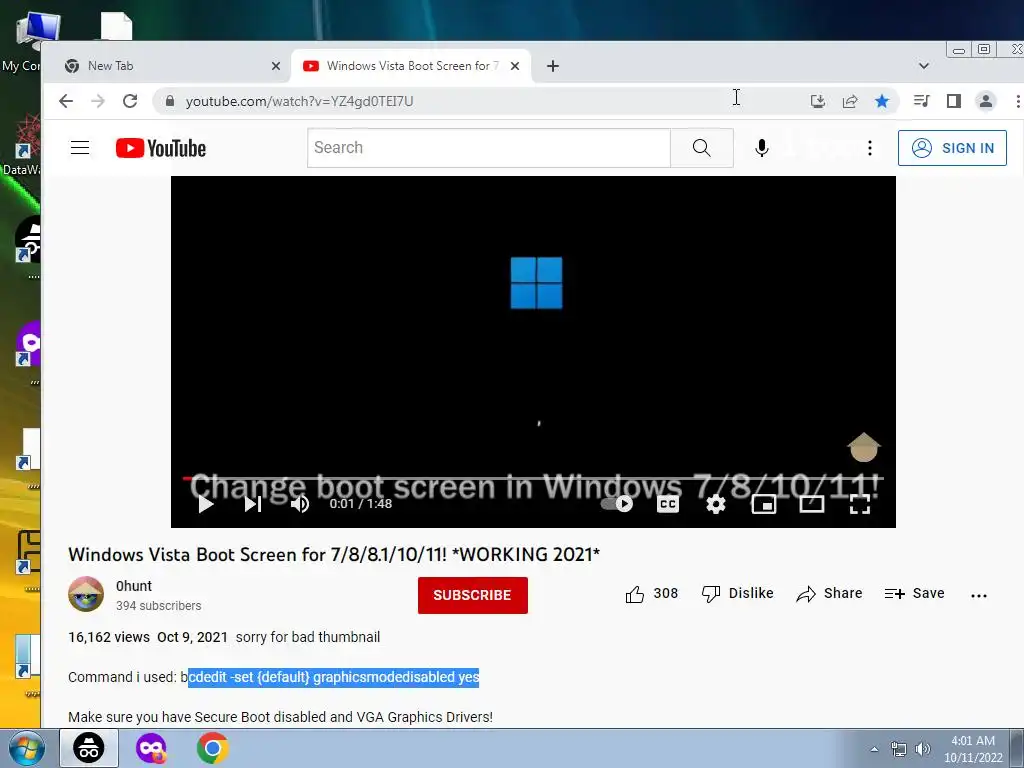
Task: Open Chrome's three-dot menu
Action: [1017, 101]
